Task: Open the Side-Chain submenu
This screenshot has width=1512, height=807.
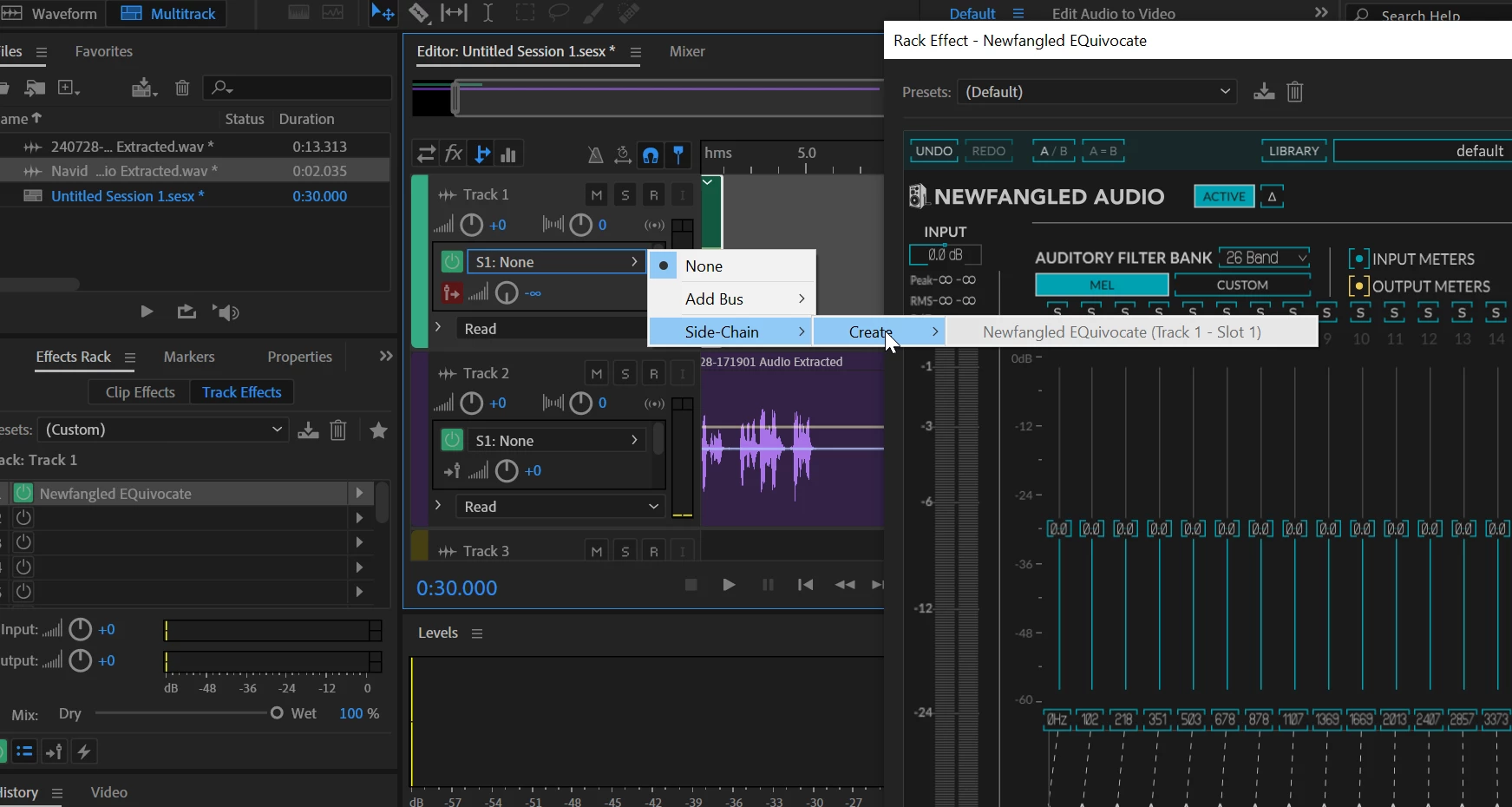Action: click(x=730, y=331)
